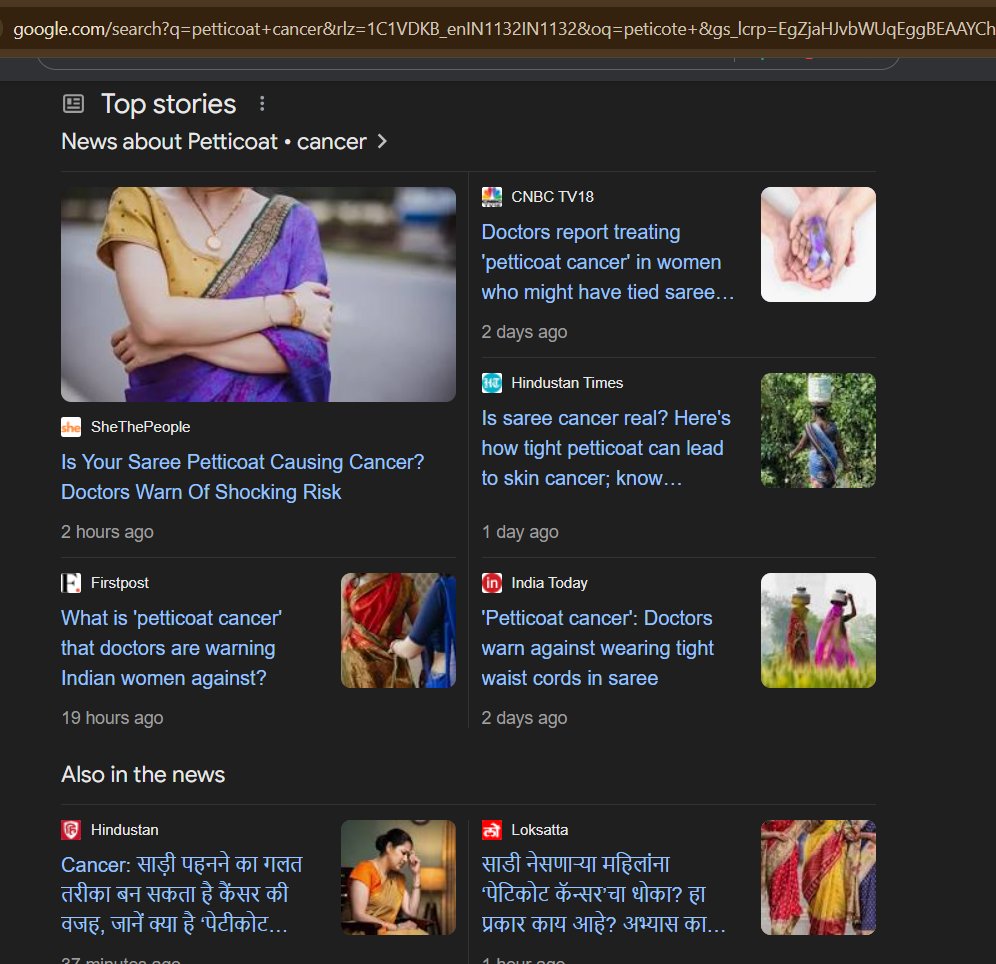996x964 pixels.
Task: Open Hindustan woman with headache thumbnail
Action: 398,878
